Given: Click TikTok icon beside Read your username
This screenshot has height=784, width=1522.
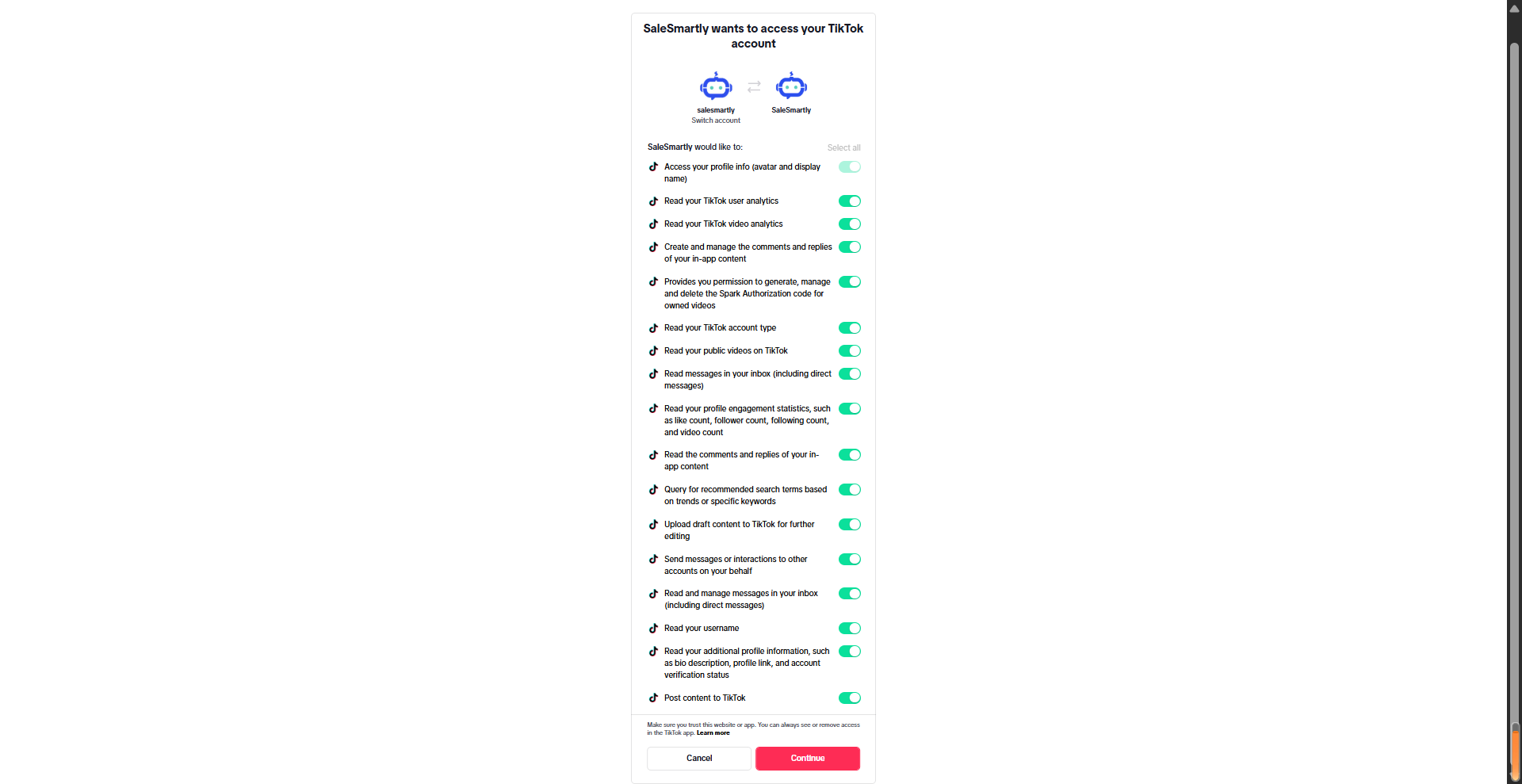Looking at the screenshot, I should click(653, 629).
